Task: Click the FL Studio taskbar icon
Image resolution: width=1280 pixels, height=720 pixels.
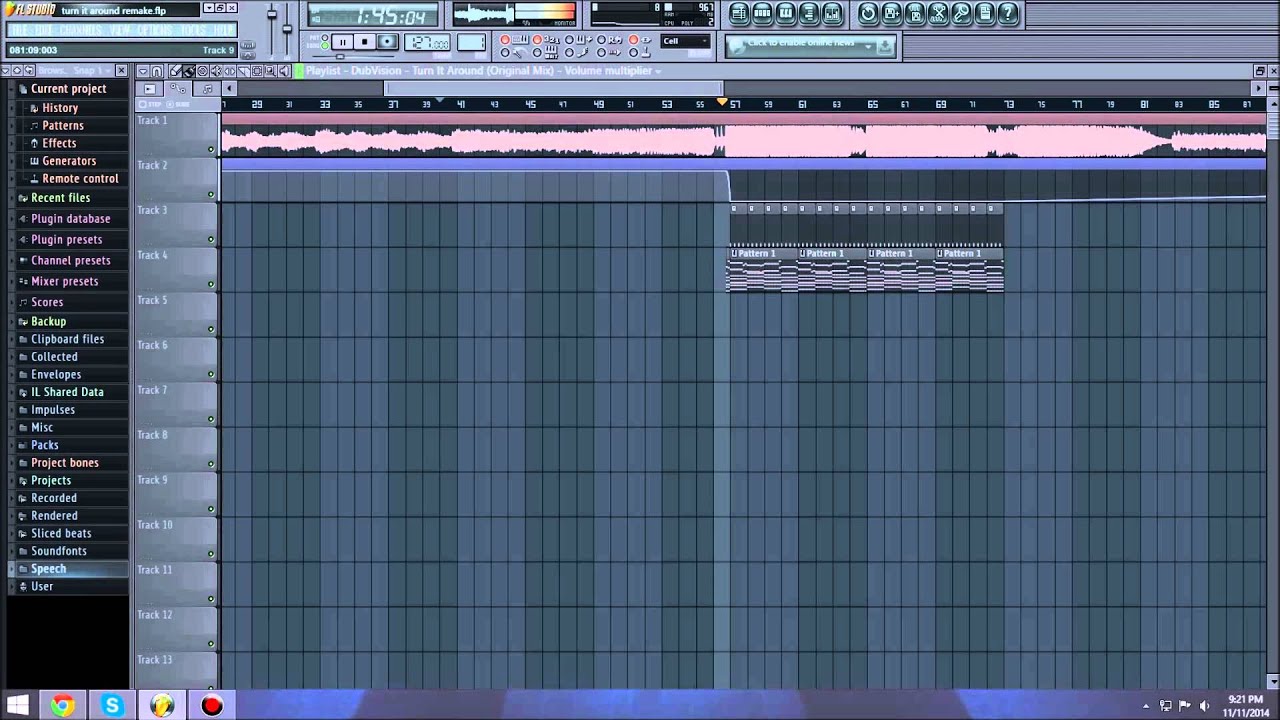Action: (162, 706)
